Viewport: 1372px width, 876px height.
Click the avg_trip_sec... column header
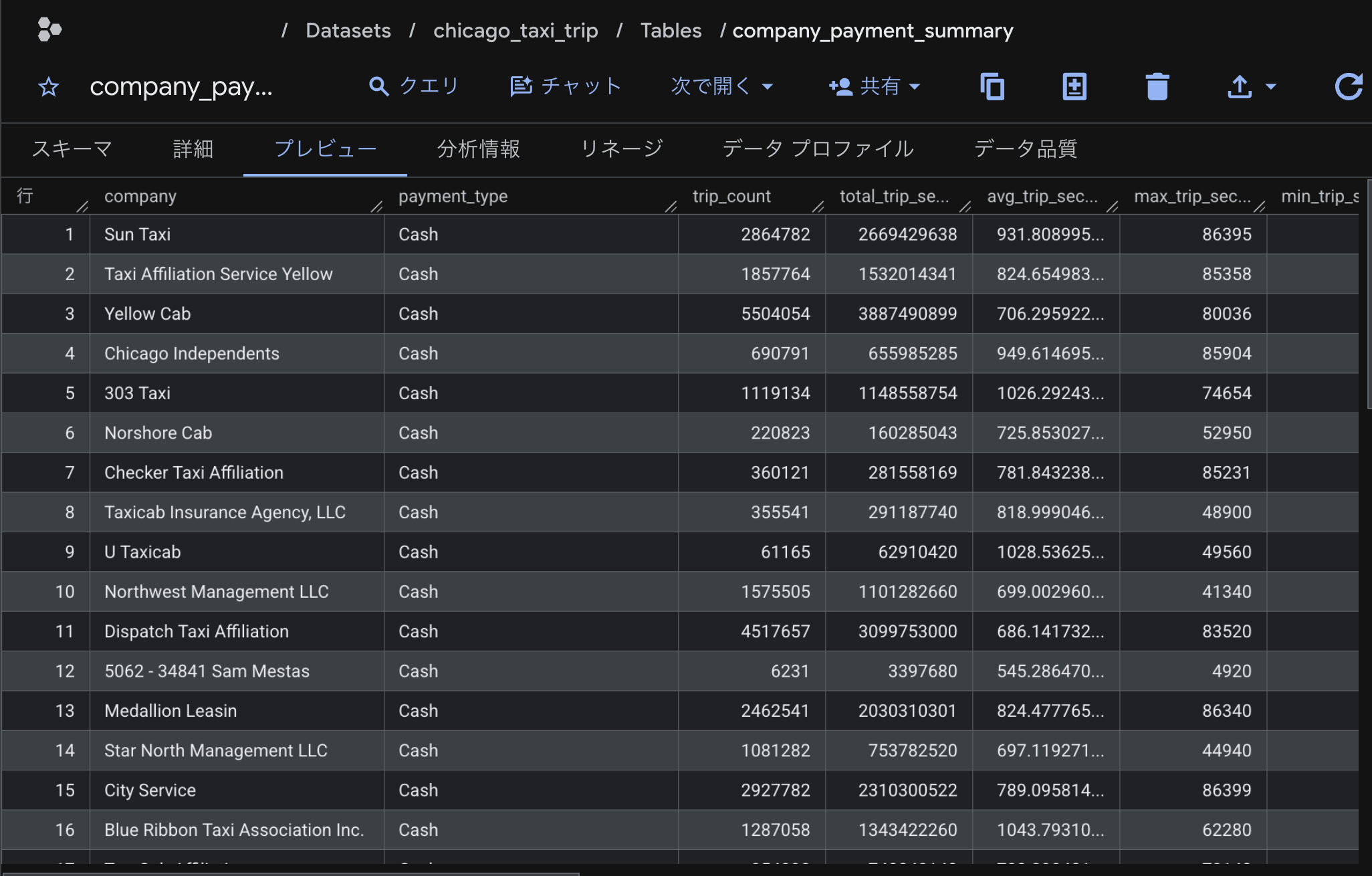click(1042, 196)
